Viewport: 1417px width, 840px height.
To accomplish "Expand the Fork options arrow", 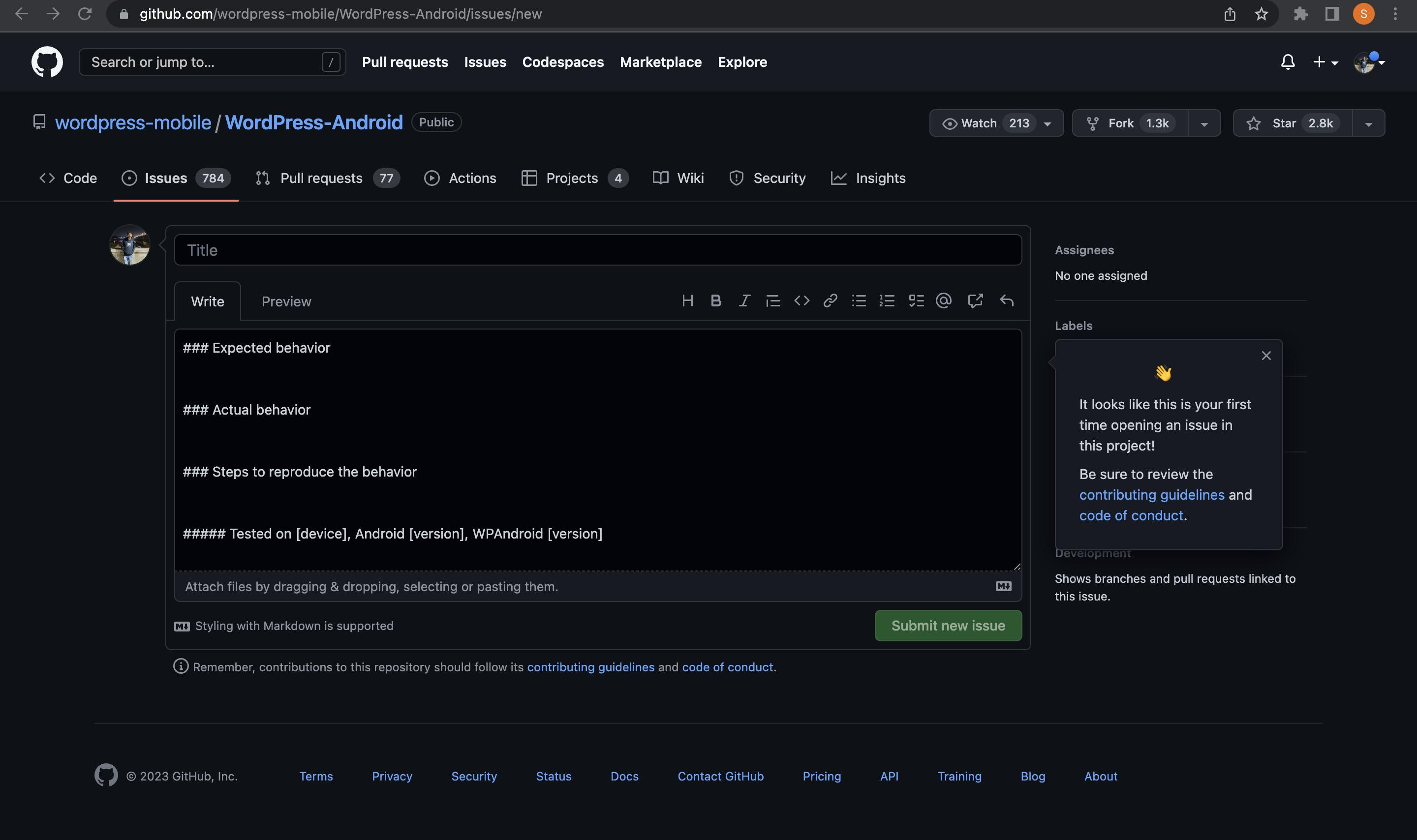I will pos(1204,123).
